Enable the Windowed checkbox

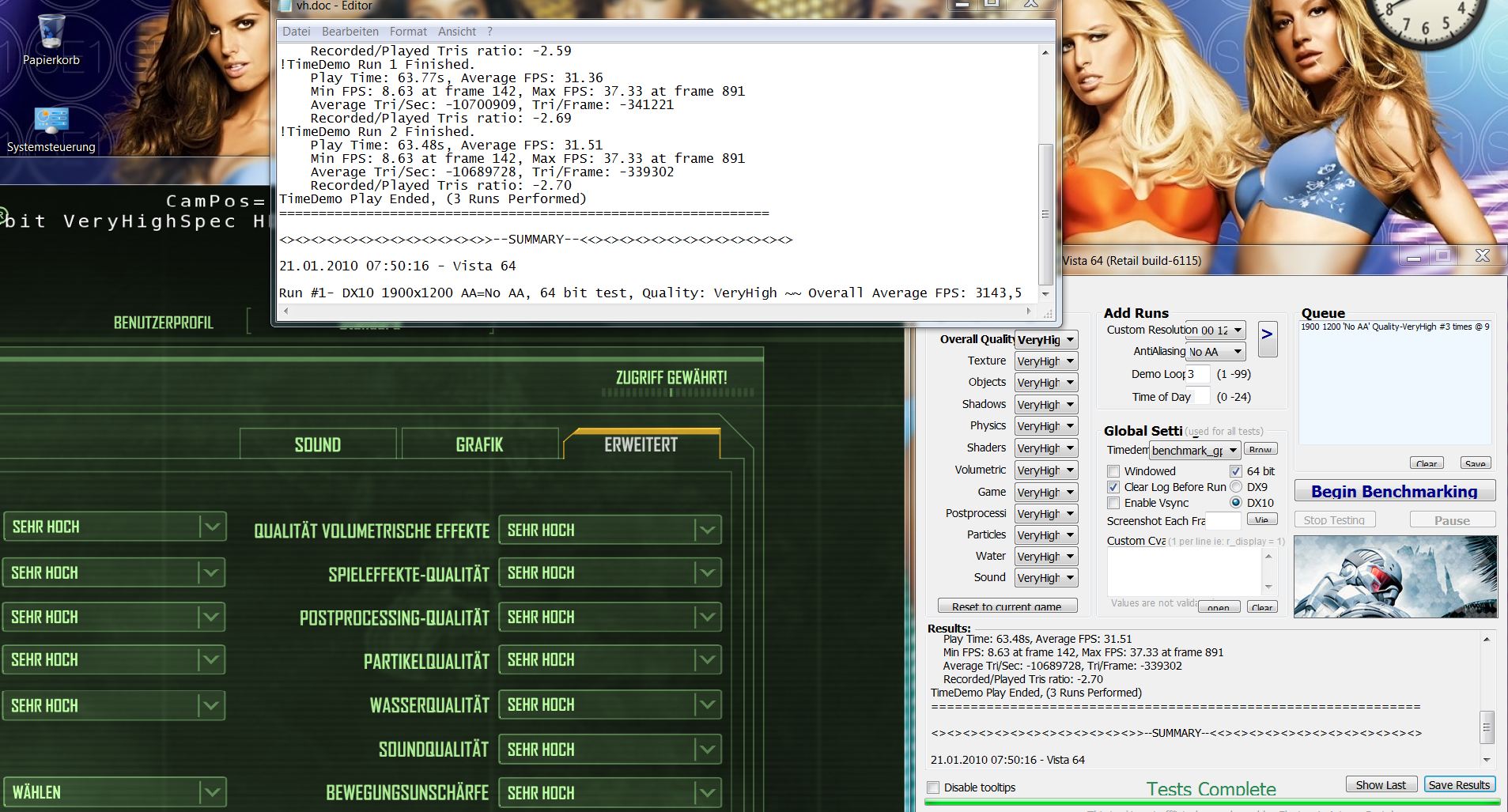coord(1113,471)
